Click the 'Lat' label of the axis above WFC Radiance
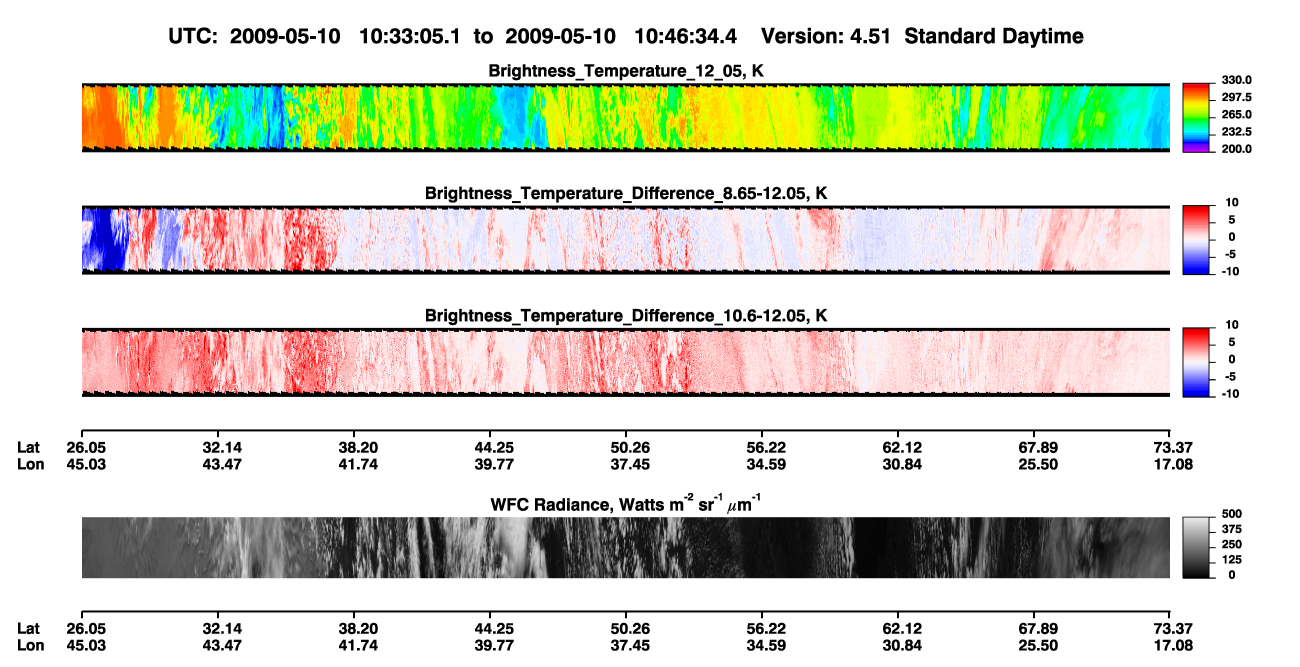 (x=28, y=447)
